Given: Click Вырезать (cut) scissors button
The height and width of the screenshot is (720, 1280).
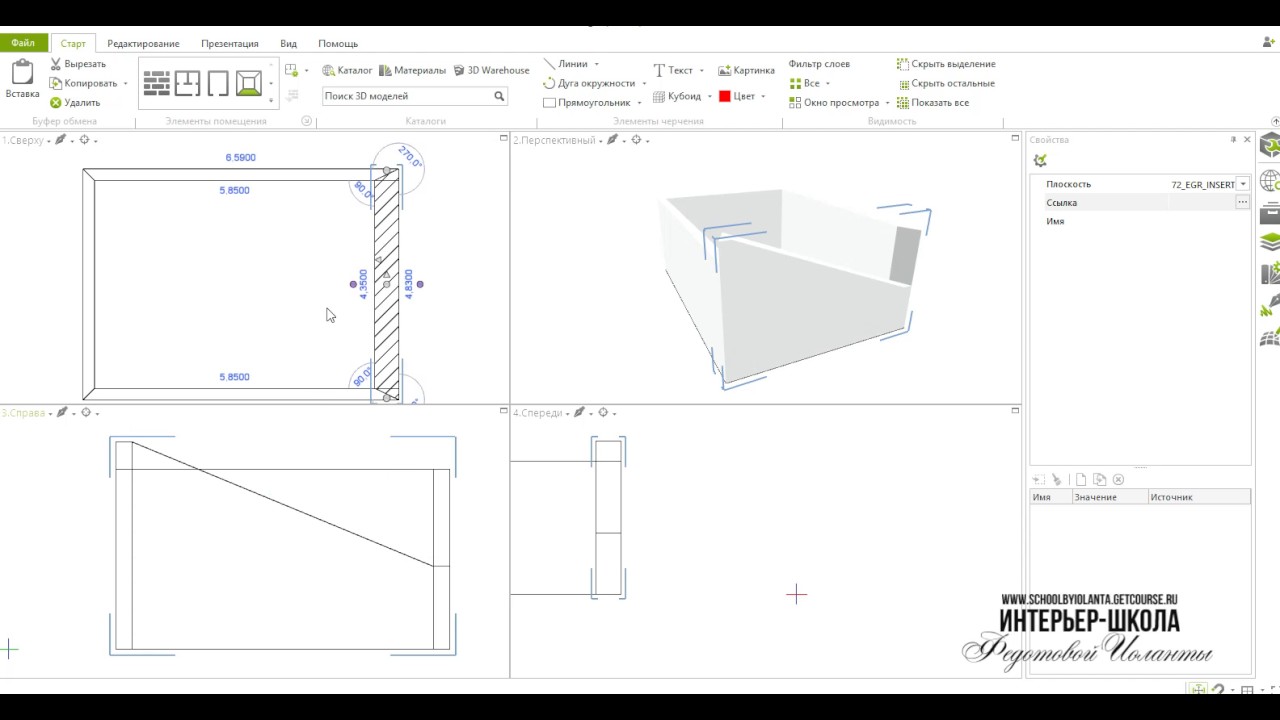Looking at the screenshot, I should click(77, 64).
